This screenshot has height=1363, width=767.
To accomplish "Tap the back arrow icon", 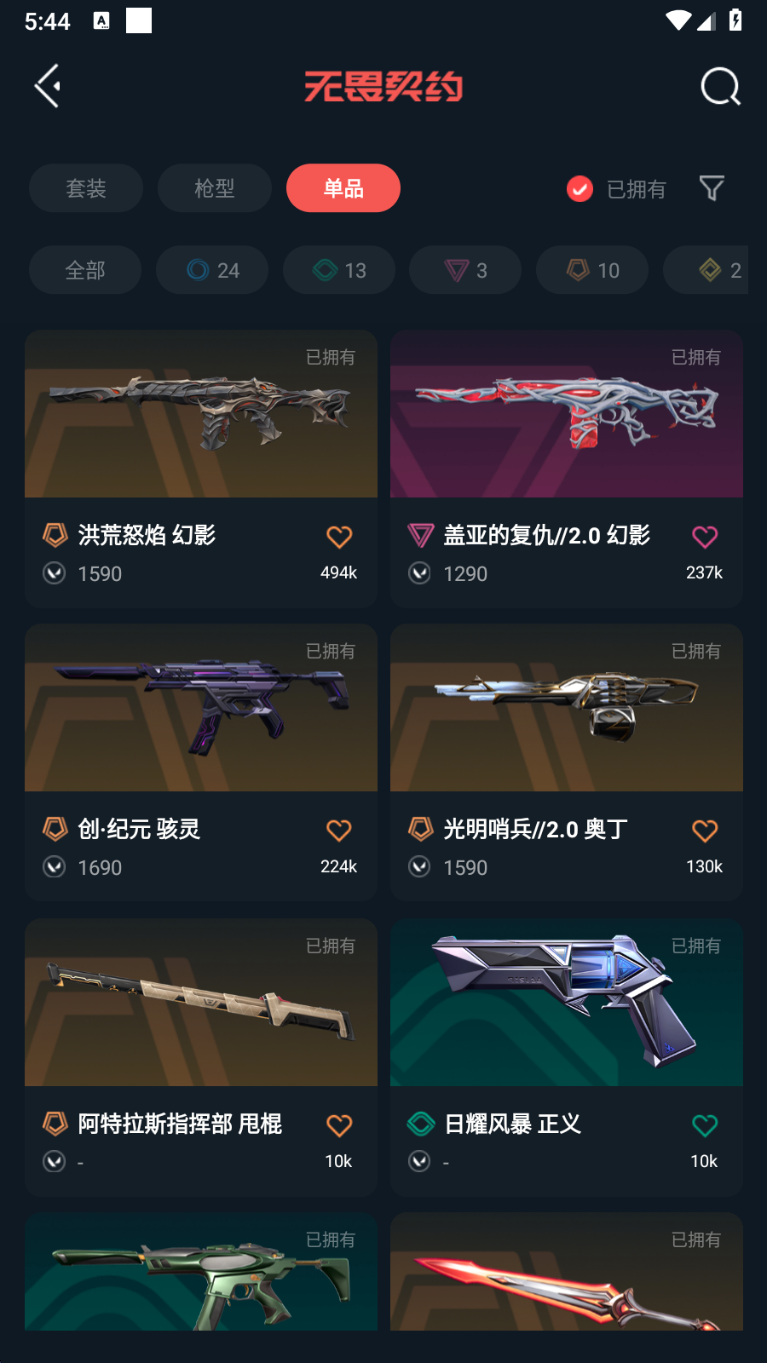I will [47, 87].
